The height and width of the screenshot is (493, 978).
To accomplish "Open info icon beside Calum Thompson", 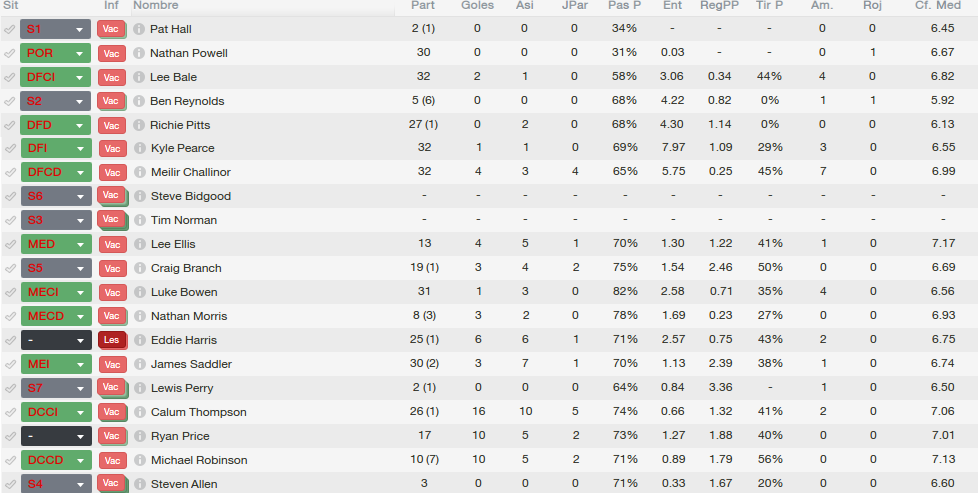I will [139, 412].
